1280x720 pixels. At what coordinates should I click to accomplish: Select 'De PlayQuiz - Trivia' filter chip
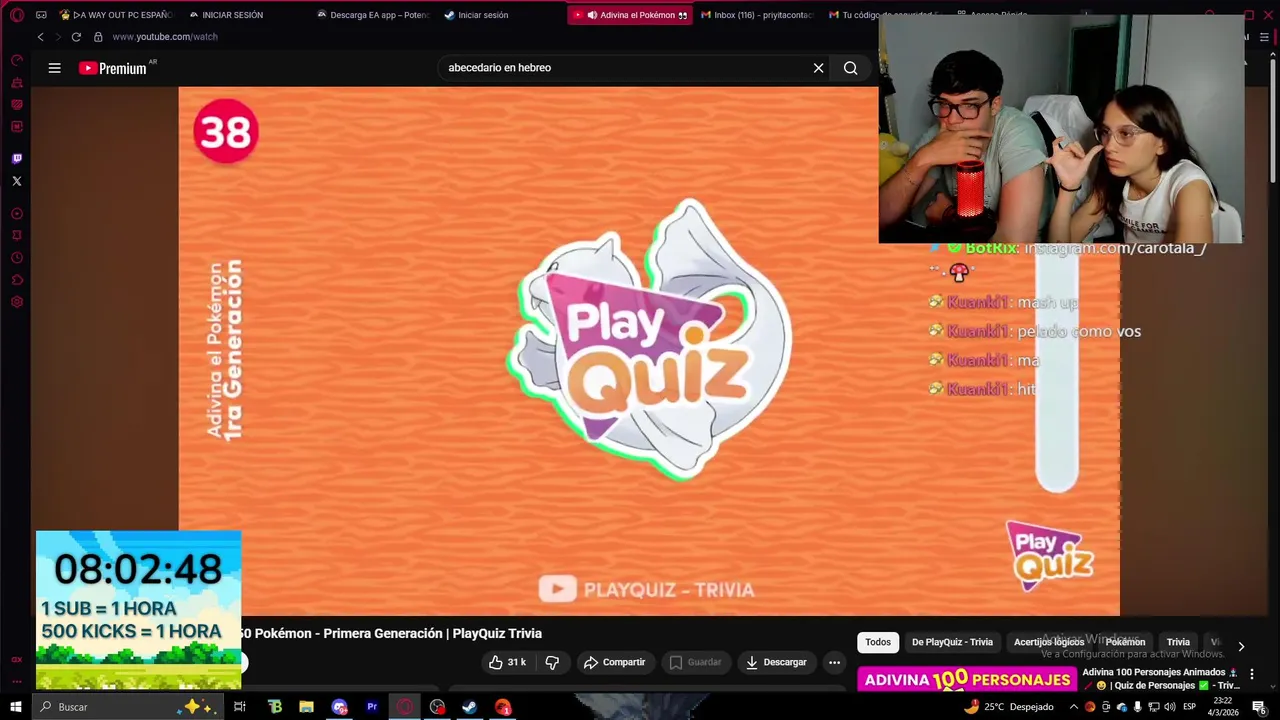[952, 642]
